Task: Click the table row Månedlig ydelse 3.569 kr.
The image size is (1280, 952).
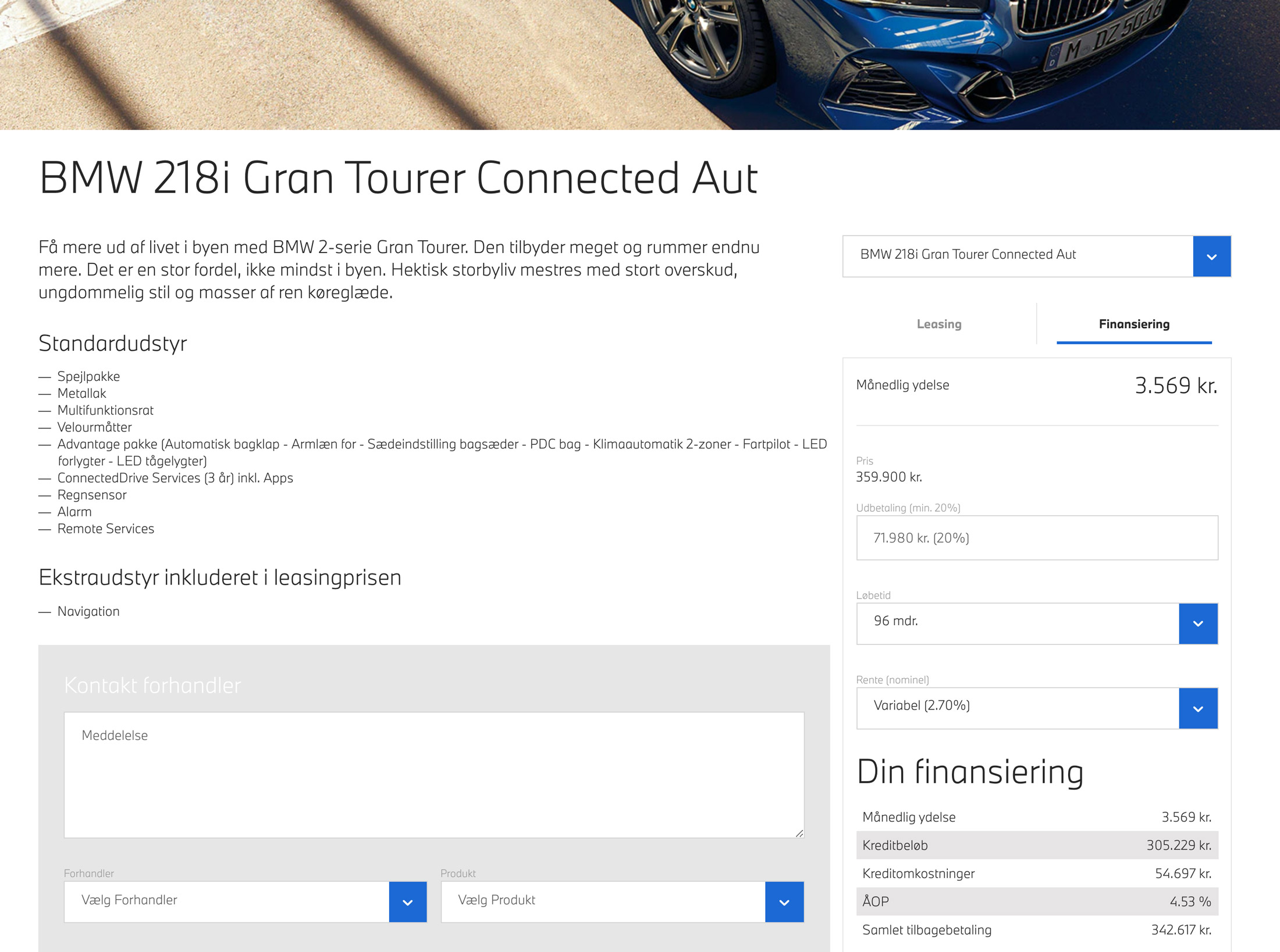Action: coord(1037,817)
